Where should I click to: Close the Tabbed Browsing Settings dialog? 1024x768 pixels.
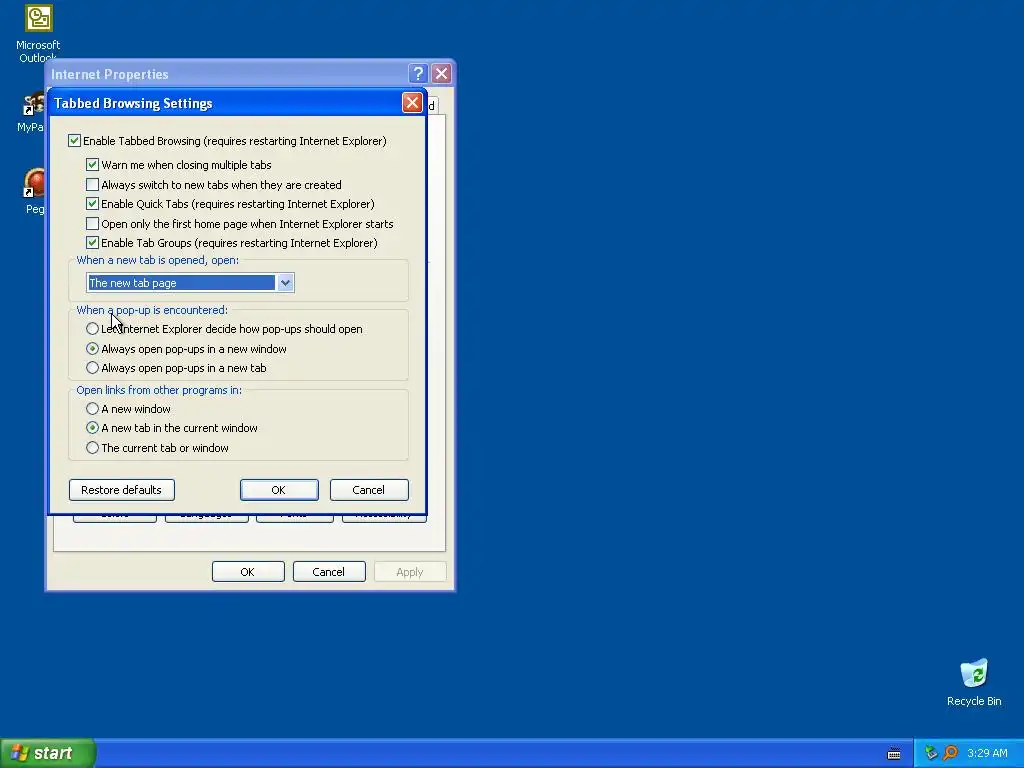click(412, 103)
